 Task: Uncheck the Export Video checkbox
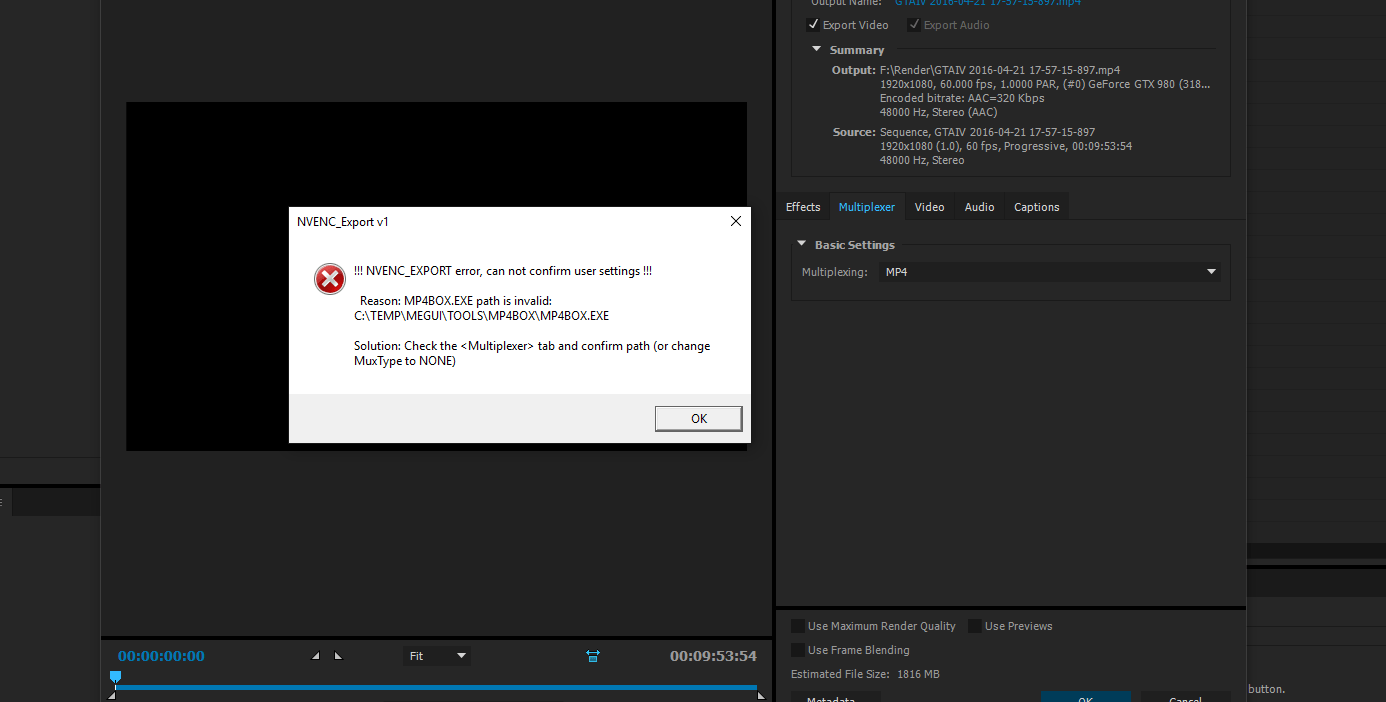pos(813,24)
